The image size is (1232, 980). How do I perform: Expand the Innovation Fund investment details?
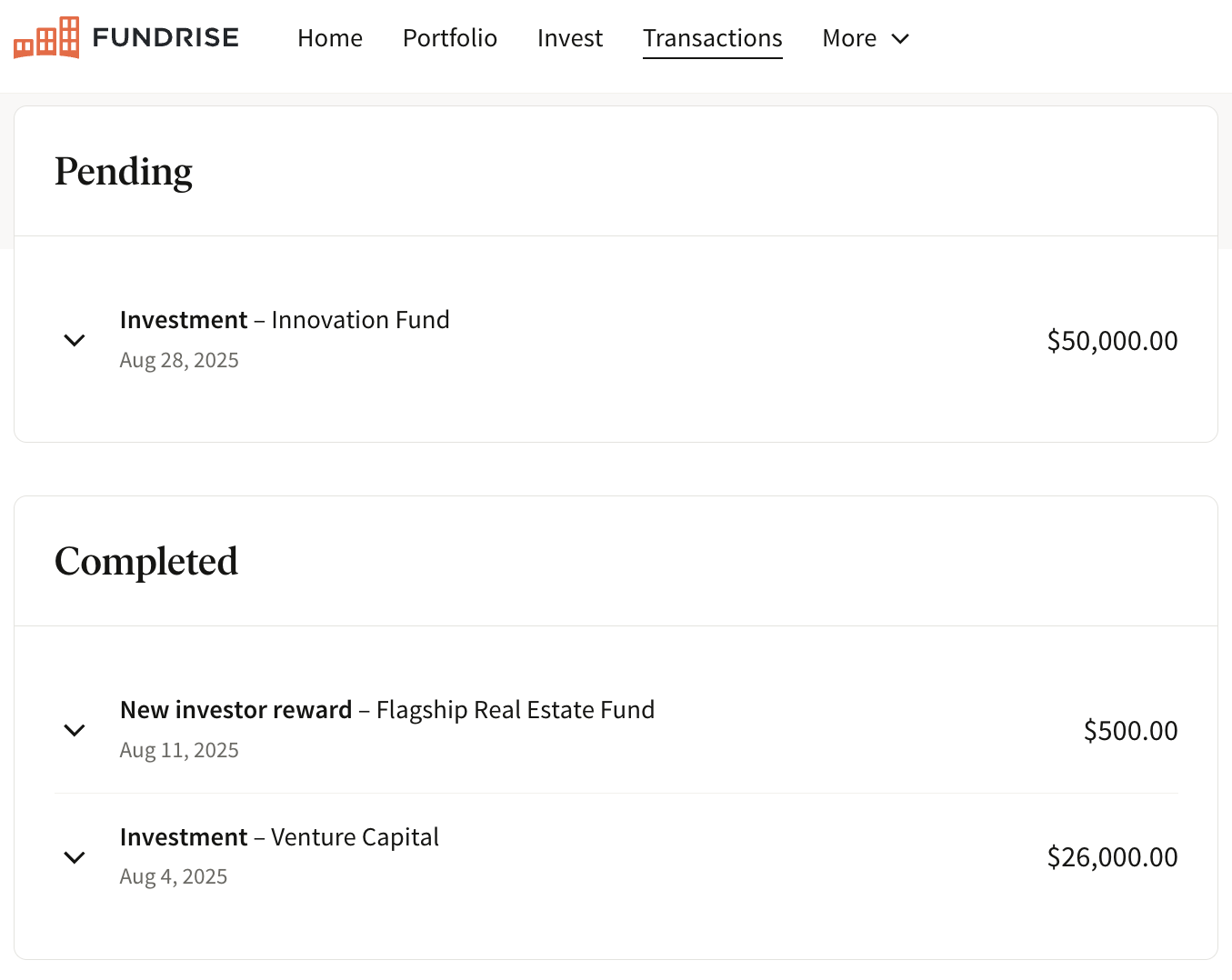click(75, 340)
